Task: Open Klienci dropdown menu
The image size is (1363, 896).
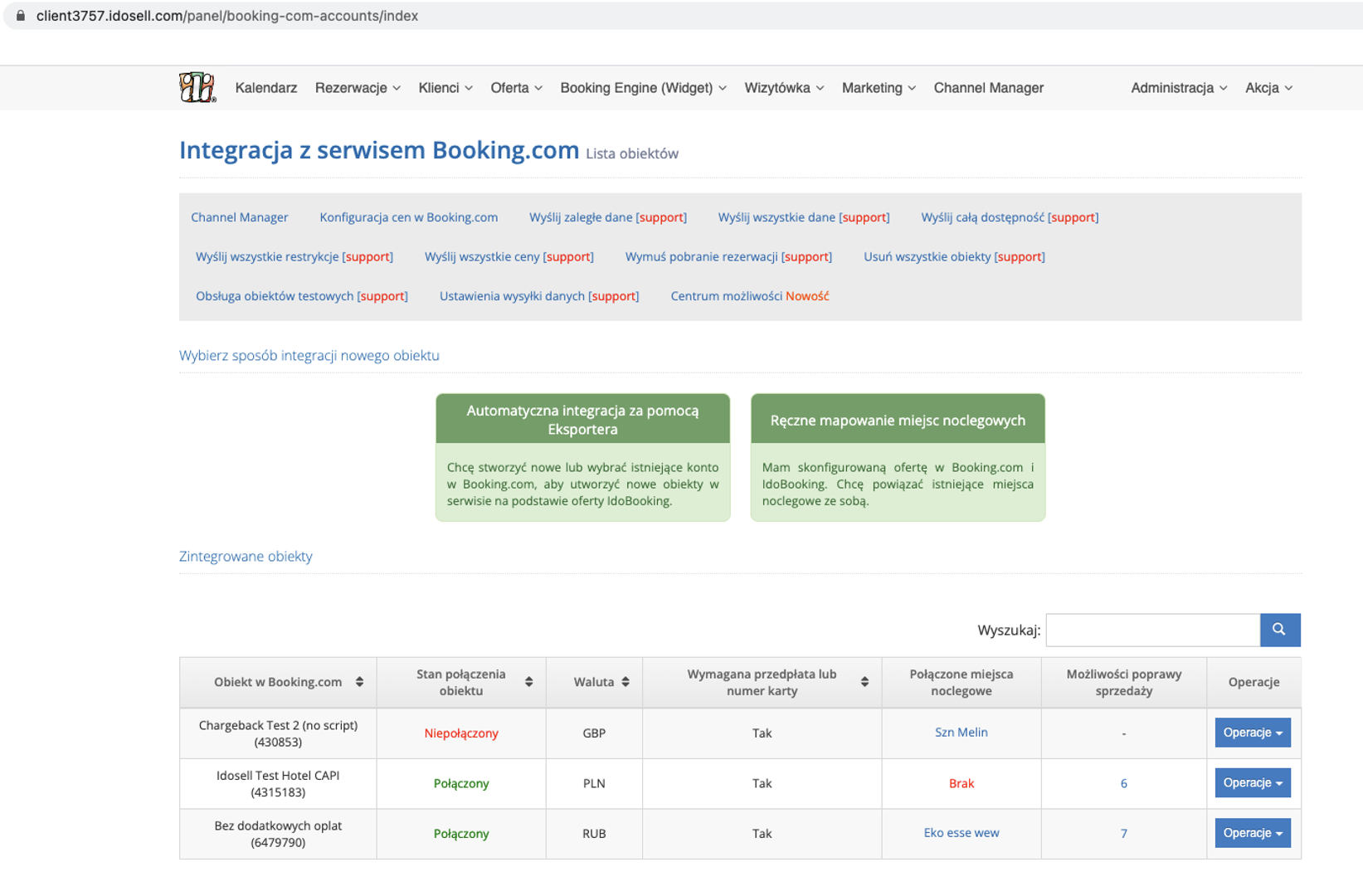Action: [445, 88]
